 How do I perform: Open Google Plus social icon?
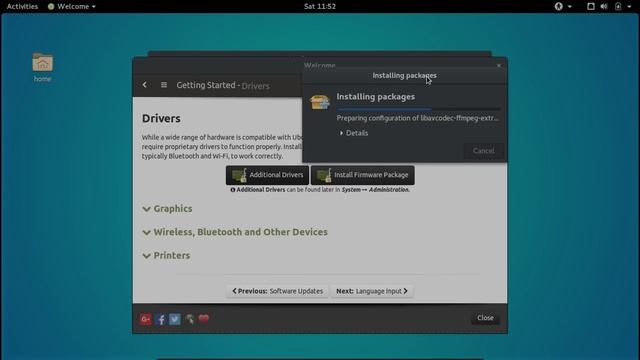[x=146, y=319]
